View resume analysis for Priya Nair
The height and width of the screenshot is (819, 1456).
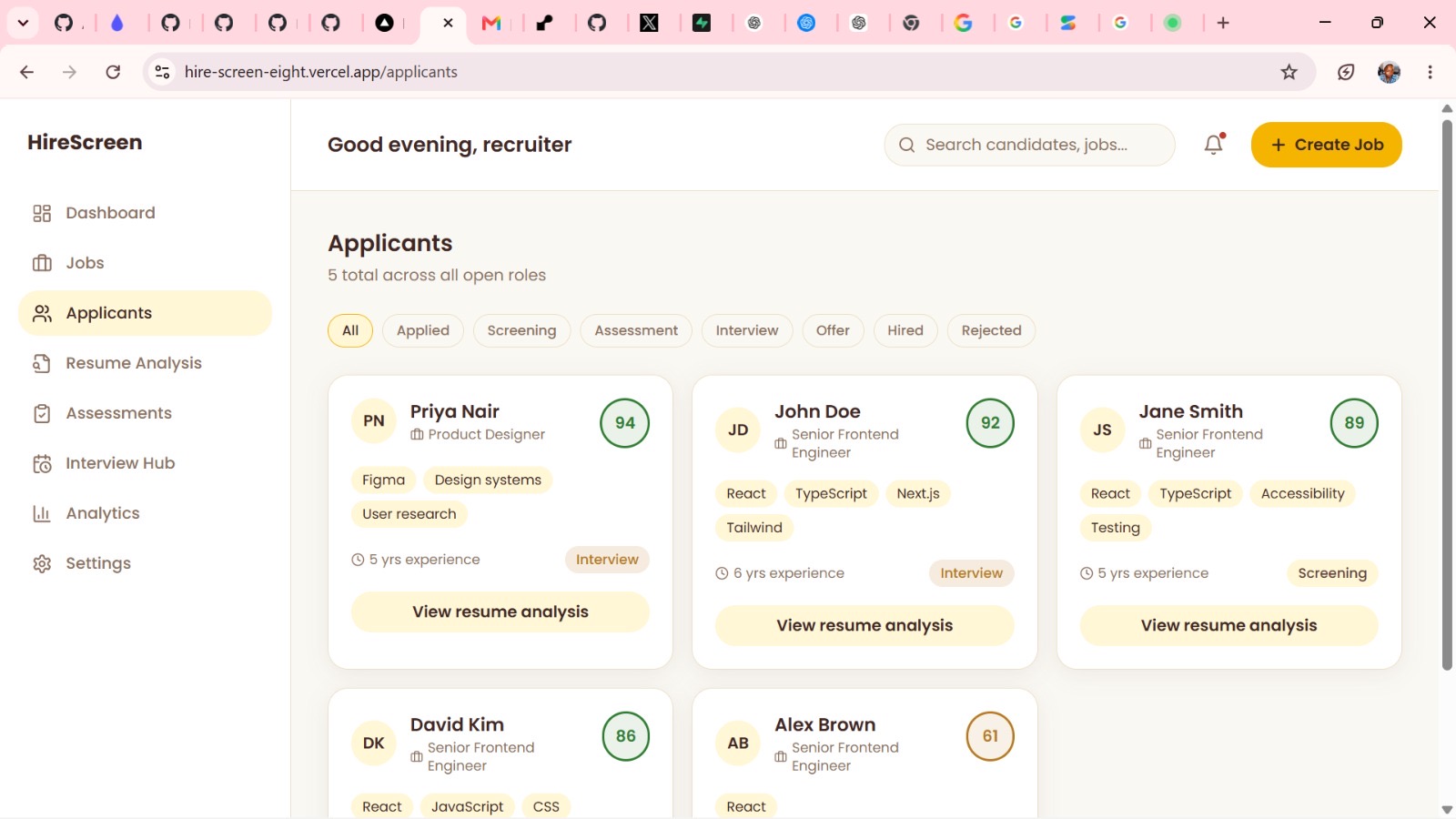click(x=500, y=612)
